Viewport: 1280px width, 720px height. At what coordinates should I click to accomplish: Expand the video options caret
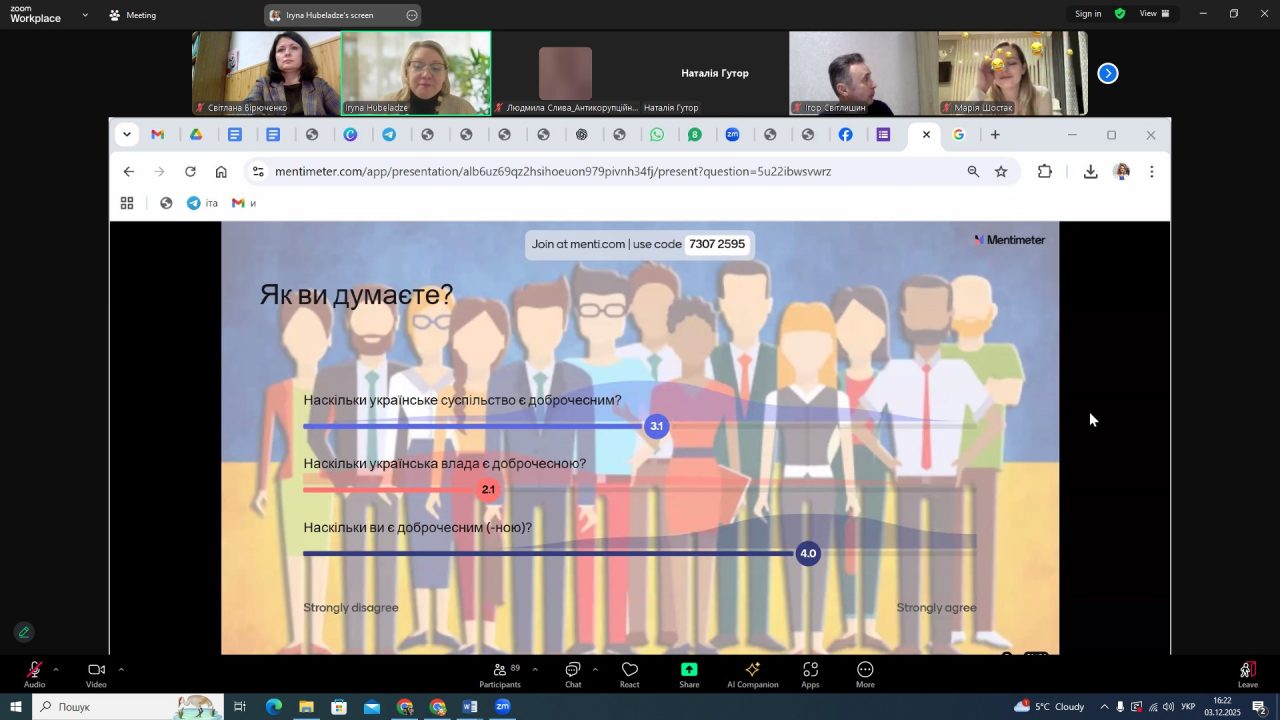(121, 669)
